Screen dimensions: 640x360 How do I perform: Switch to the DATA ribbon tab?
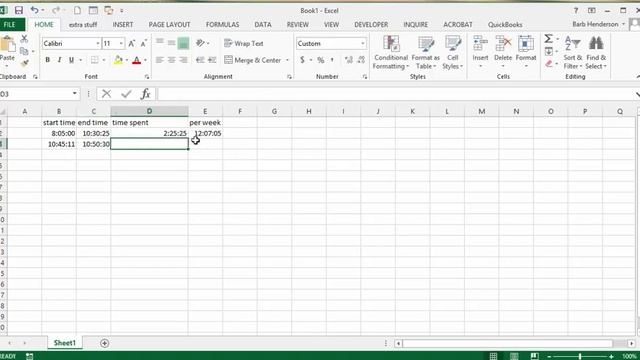(263, 25)
